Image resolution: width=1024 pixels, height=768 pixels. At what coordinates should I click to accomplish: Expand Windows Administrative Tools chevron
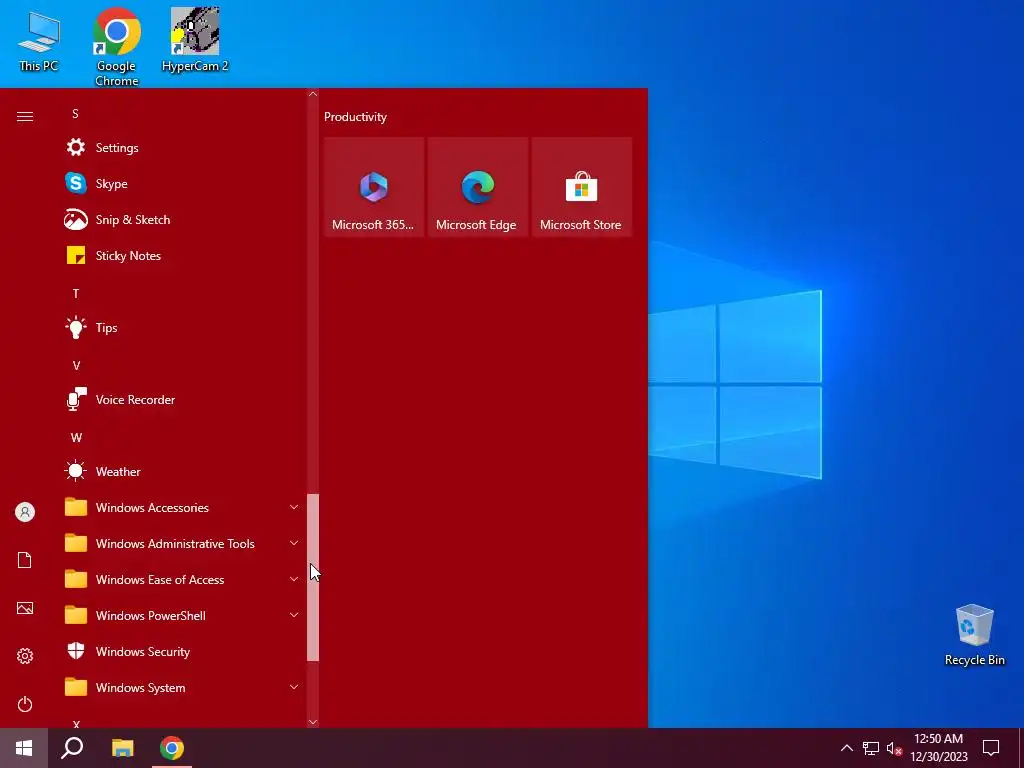pos(294,543)
